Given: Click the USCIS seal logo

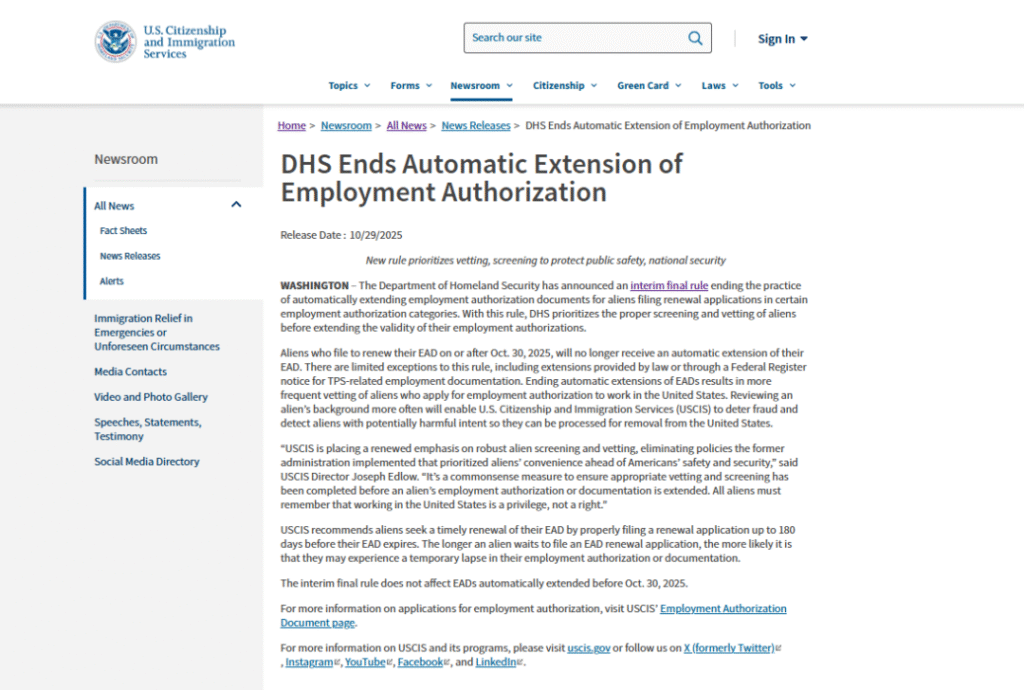Looking at the screenshot, I should 115,42.
